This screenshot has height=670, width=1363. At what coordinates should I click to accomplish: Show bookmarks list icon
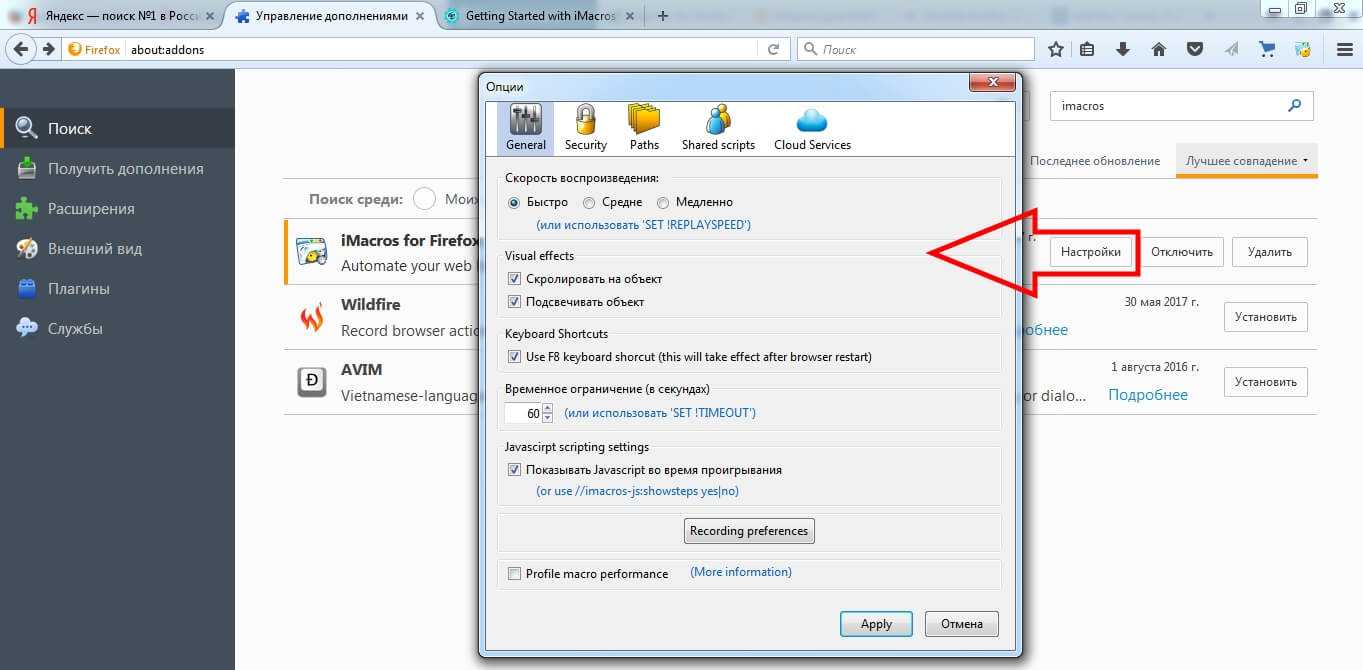[1087, 49]
